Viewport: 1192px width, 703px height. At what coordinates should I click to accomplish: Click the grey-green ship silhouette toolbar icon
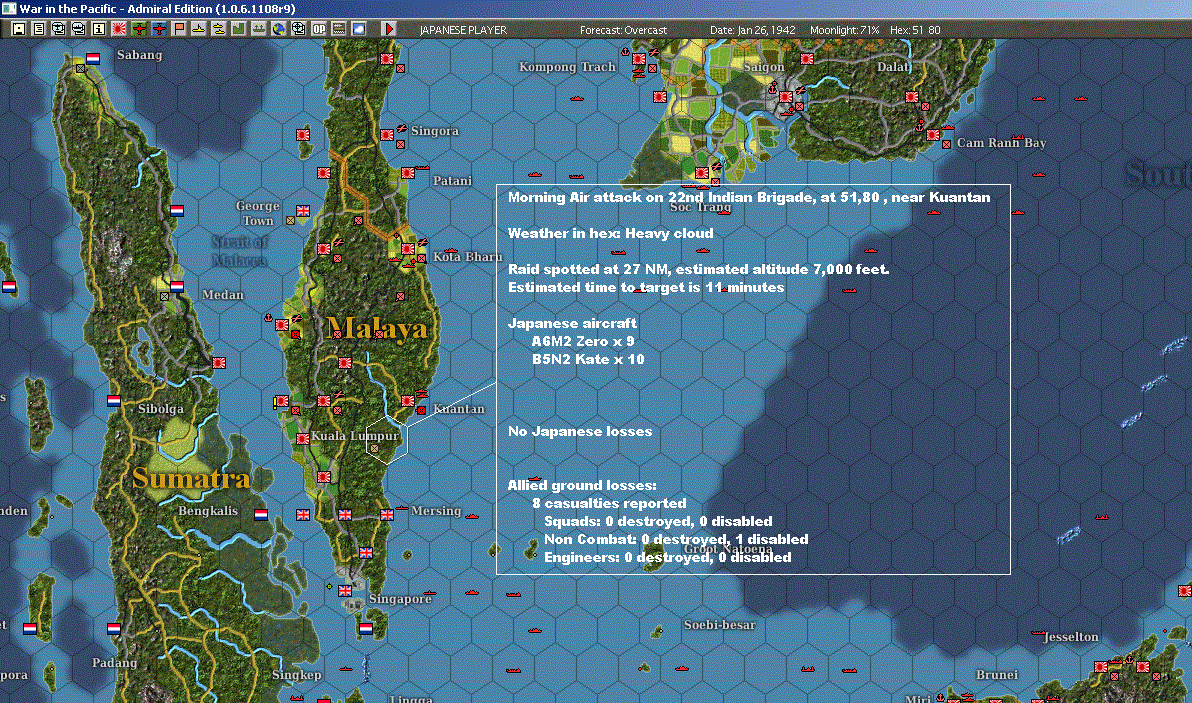click(x=258, y=29)
